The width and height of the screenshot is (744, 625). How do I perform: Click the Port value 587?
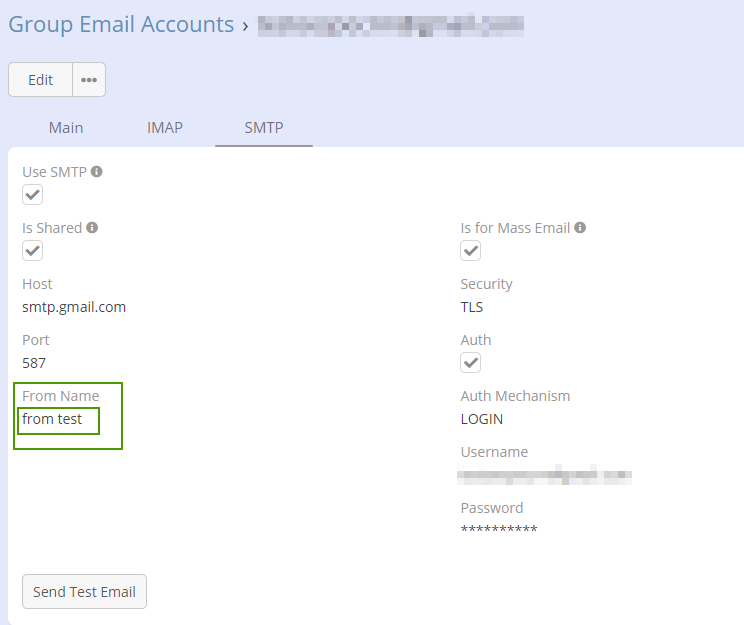point(34,363)
